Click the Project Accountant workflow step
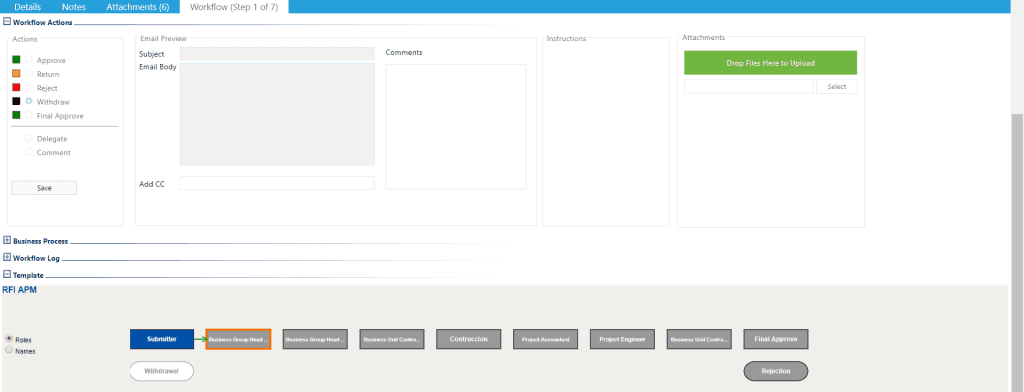 545,339
